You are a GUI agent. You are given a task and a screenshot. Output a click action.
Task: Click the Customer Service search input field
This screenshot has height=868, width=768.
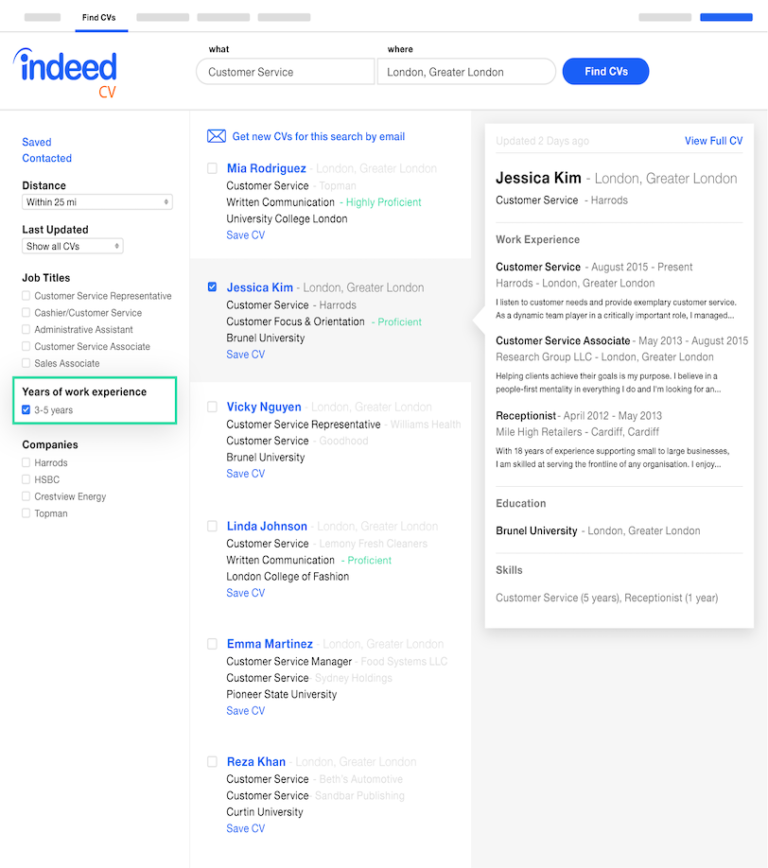(284, 71)
